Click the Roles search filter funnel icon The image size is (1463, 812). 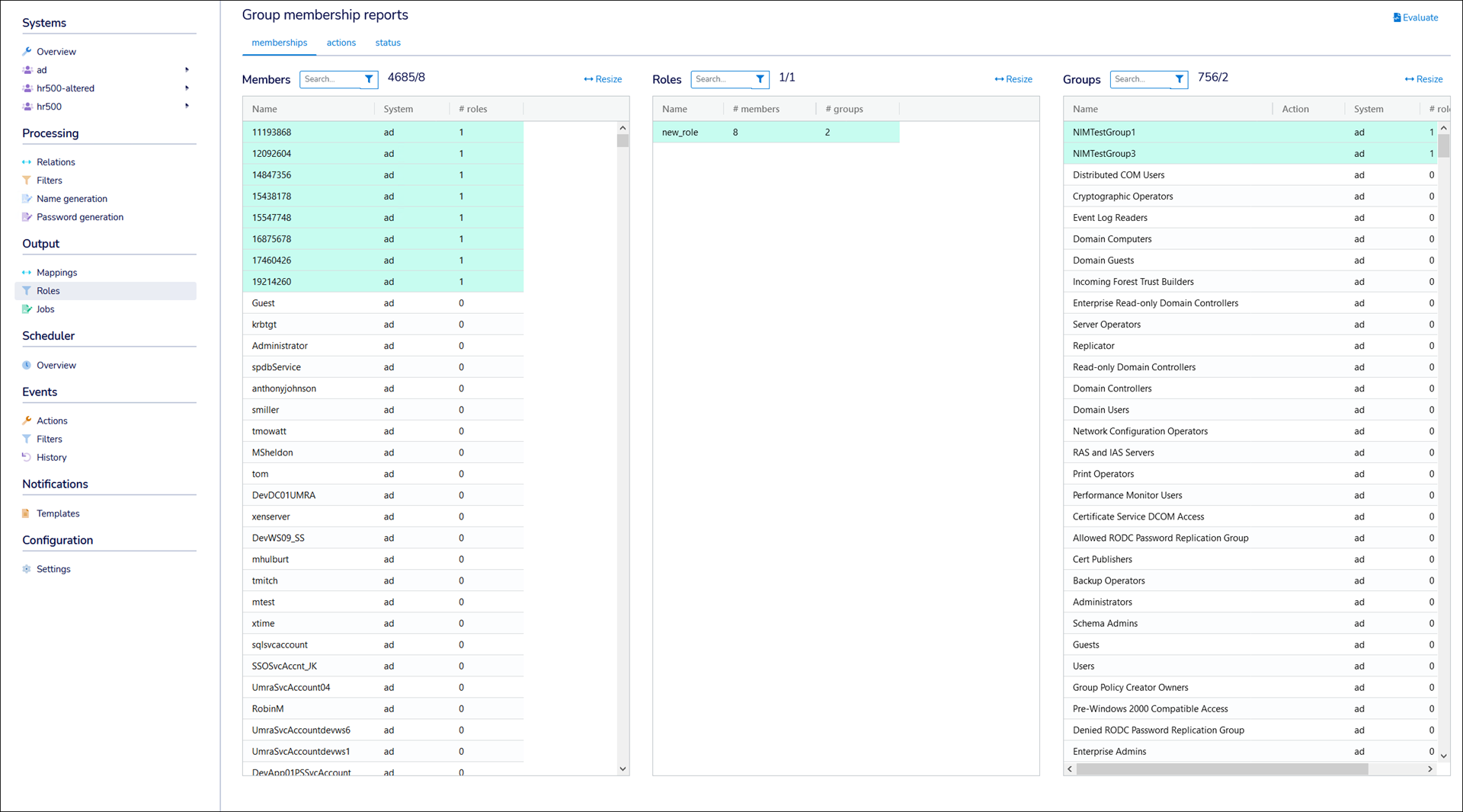click(760, 79)
